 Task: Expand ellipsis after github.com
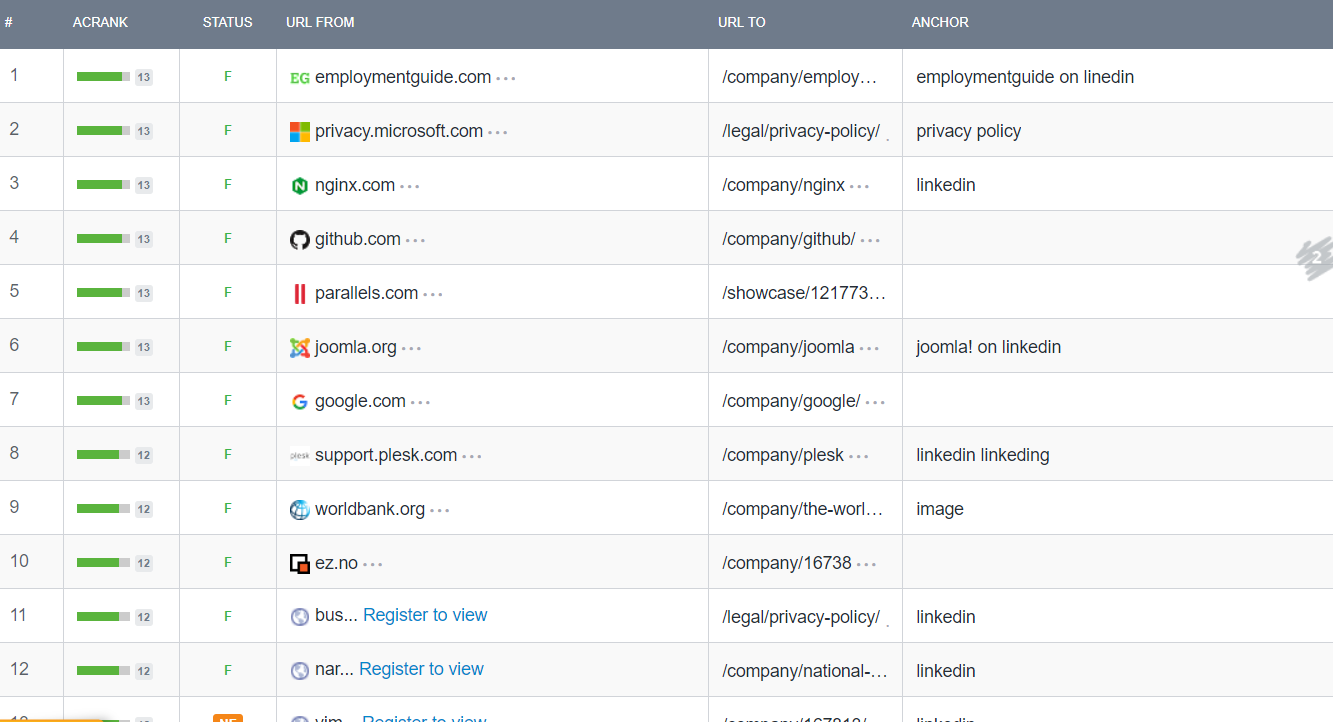click(416, 240)
